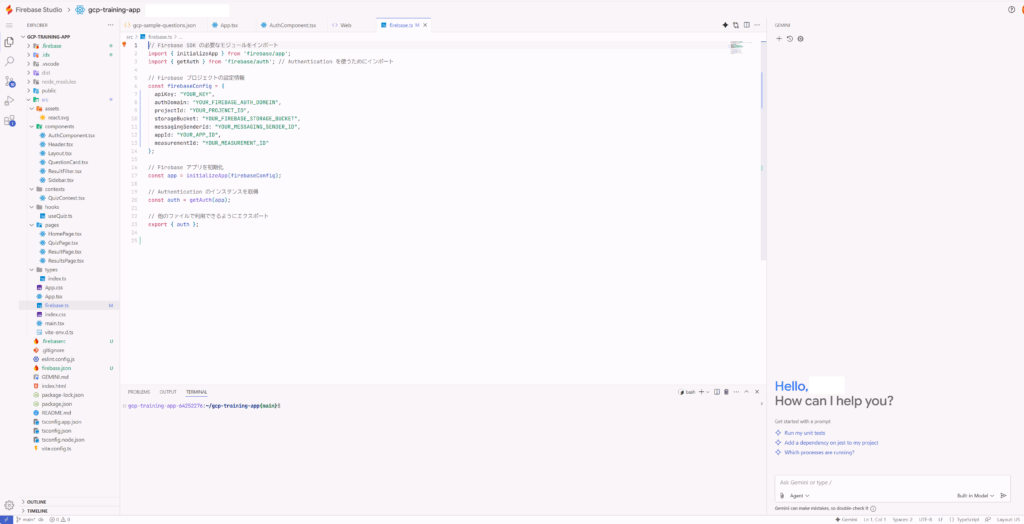
Task: Open the Run and Debug view
Action: click(10, 101)
